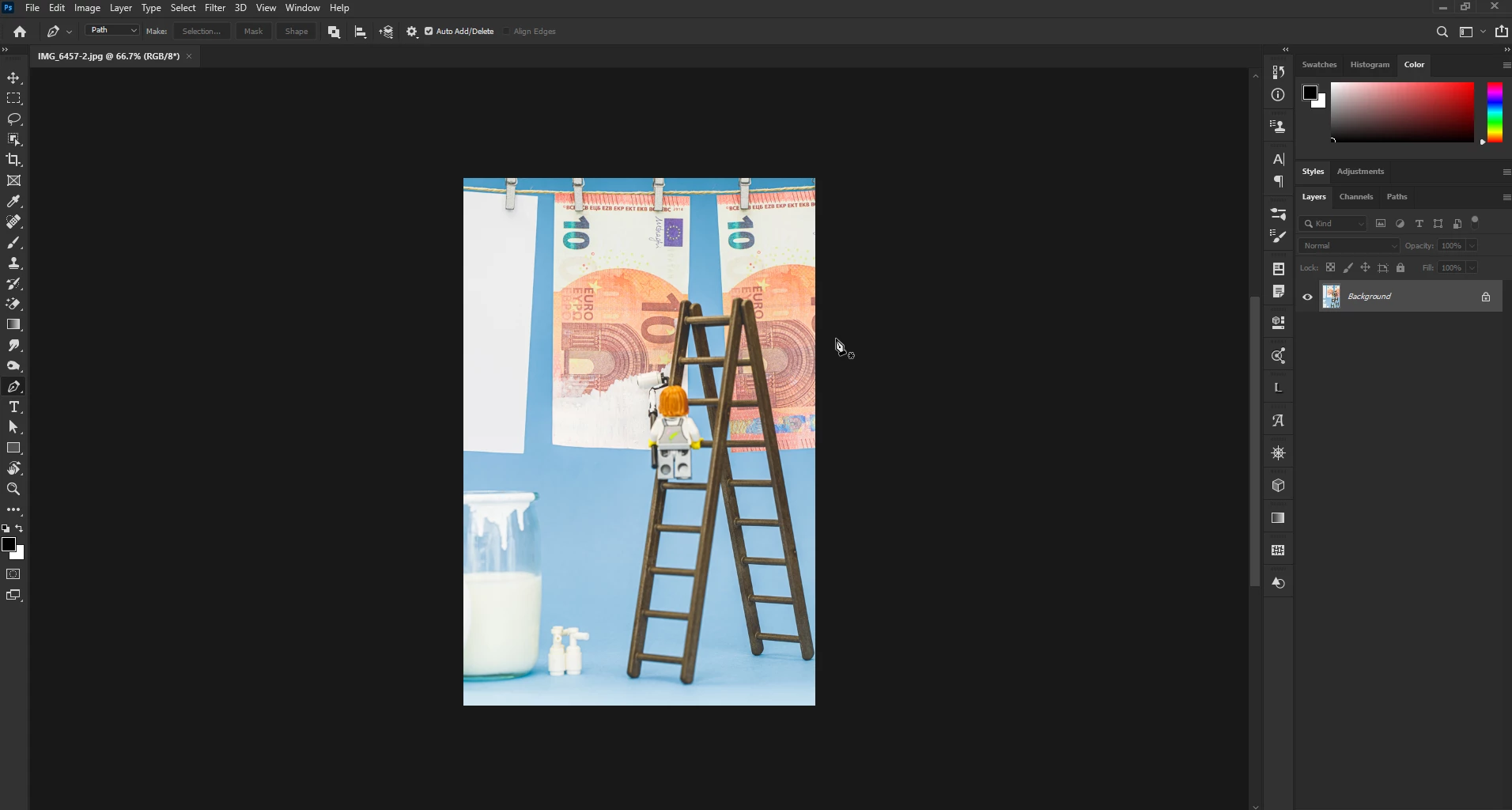Open the Layers panel menu
Viewport: 1512px width, 810px height.
pos(1506,197)
